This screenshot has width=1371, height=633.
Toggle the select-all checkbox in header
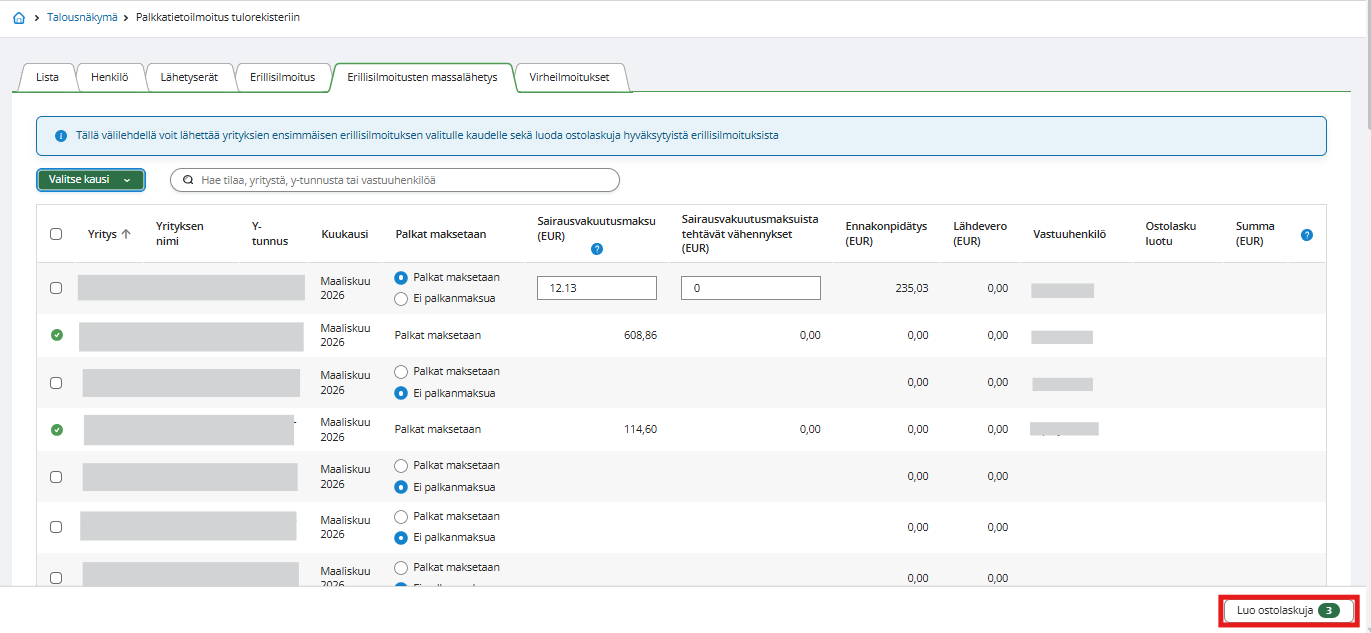[x=56, y=234]
